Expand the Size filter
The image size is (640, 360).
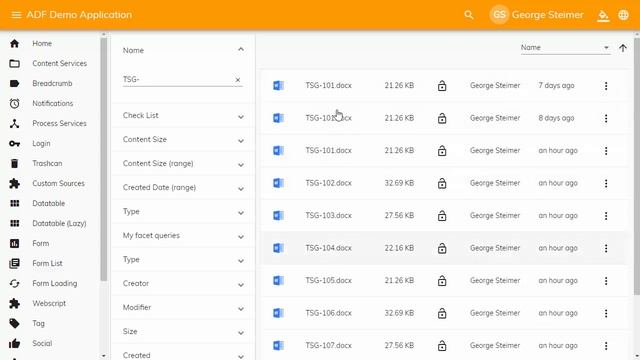pos(183,332)
